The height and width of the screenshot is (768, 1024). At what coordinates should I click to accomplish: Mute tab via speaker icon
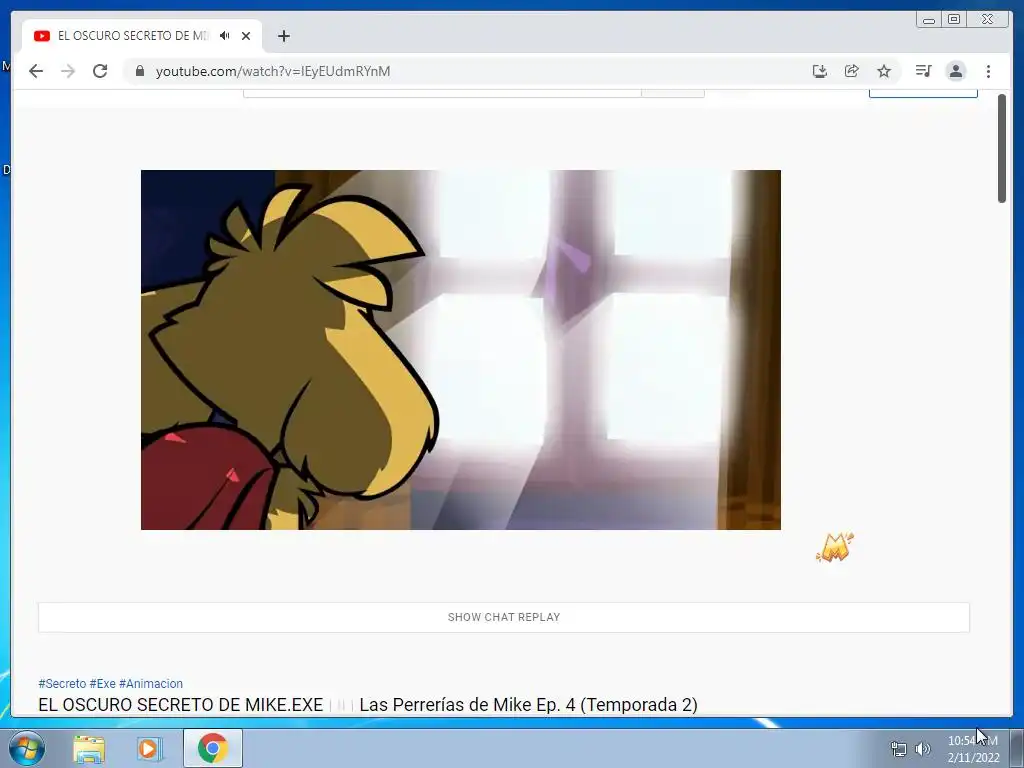click(225, 36)
